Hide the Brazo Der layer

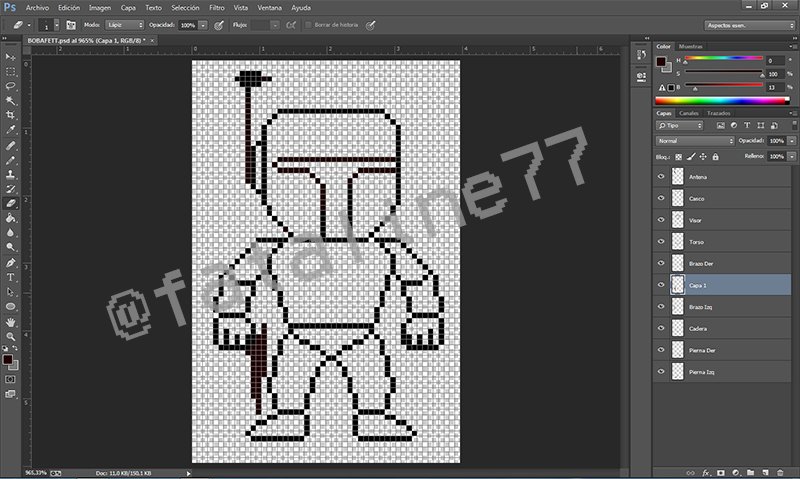pyautogui.click(x=661, y=263)
